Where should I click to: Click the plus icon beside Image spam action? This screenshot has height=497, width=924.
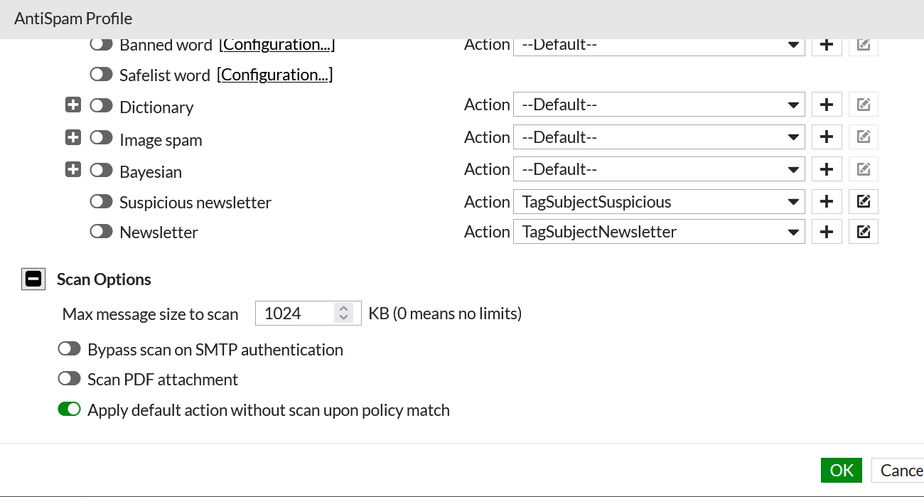tap(826, 137)
